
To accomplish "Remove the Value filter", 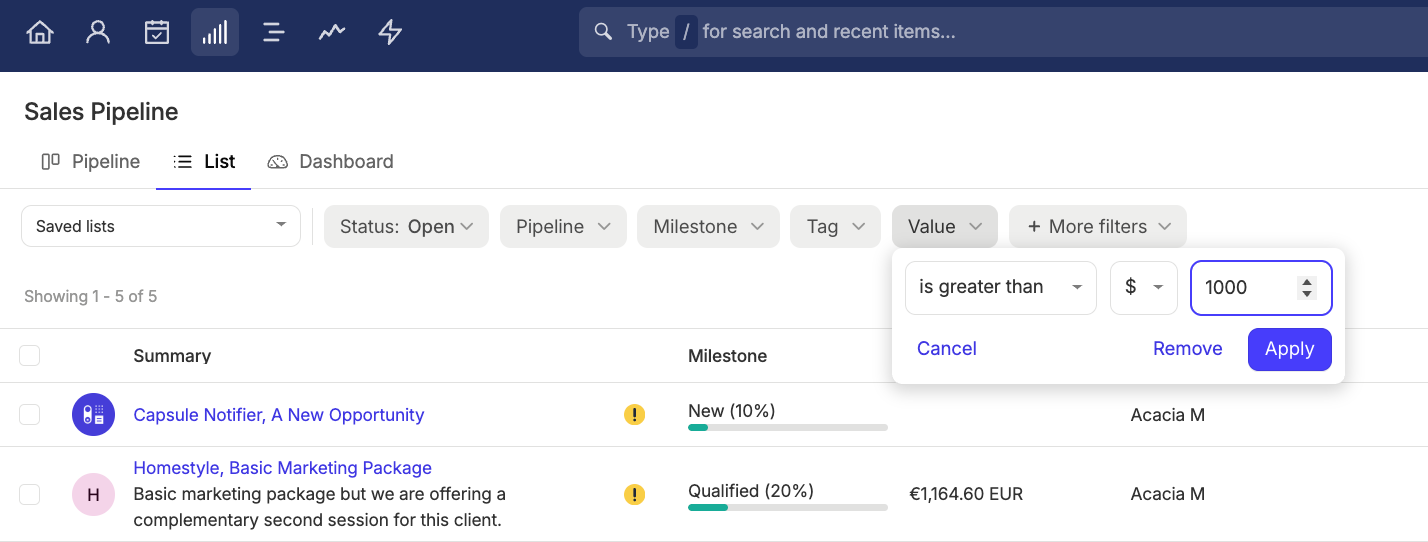I will [x=1188, y=348].
